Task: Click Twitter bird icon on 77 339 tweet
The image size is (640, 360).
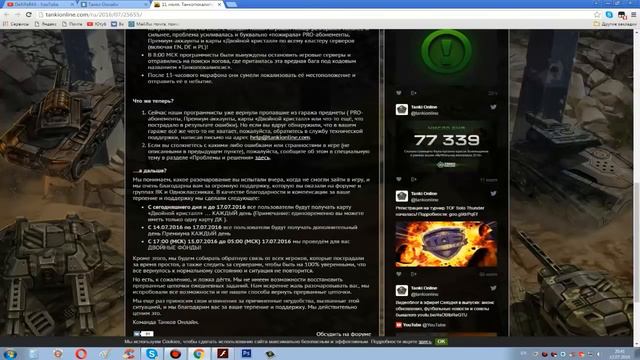Action: (493, 107)
